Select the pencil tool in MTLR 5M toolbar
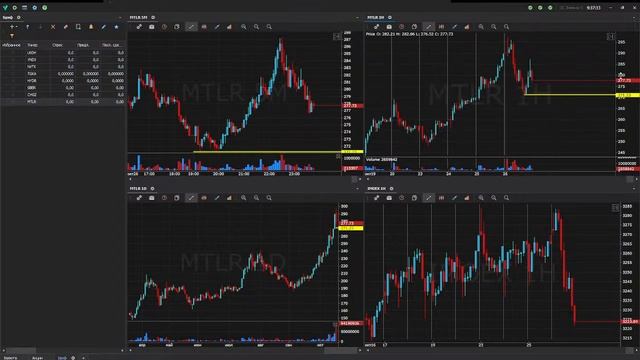The height and width of the screenshot is (360, 640). pos(217,27)
